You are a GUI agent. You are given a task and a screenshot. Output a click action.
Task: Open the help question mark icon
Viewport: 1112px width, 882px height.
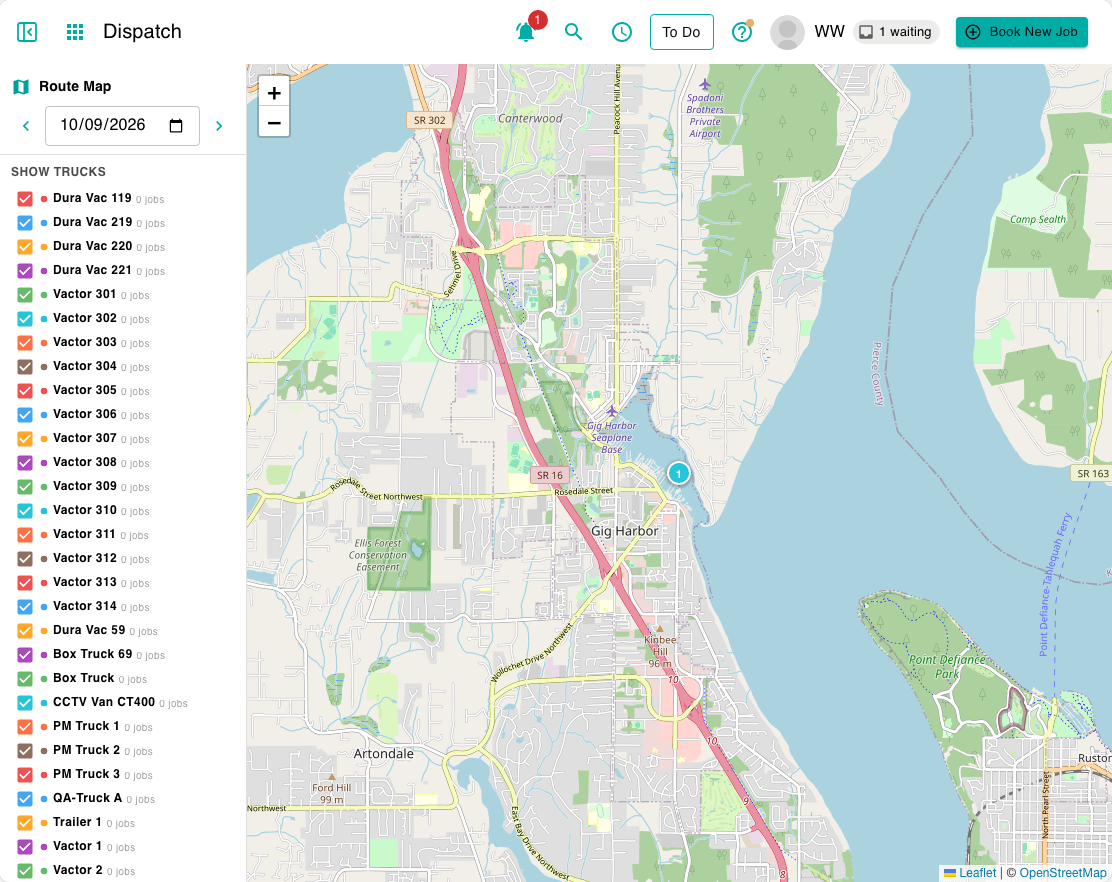741,32
